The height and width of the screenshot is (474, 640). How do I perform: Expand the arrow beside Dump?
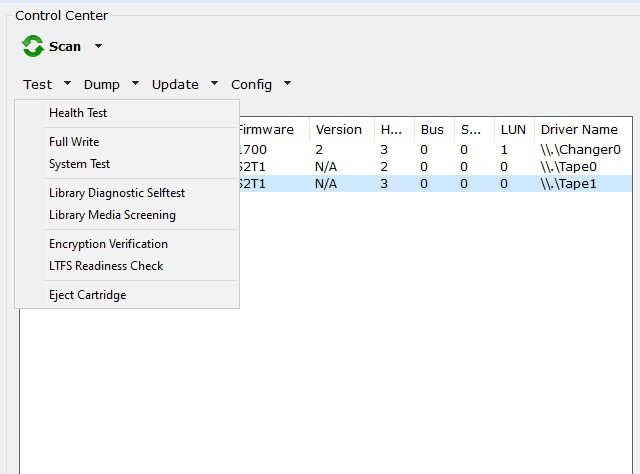tap(136, 83)
